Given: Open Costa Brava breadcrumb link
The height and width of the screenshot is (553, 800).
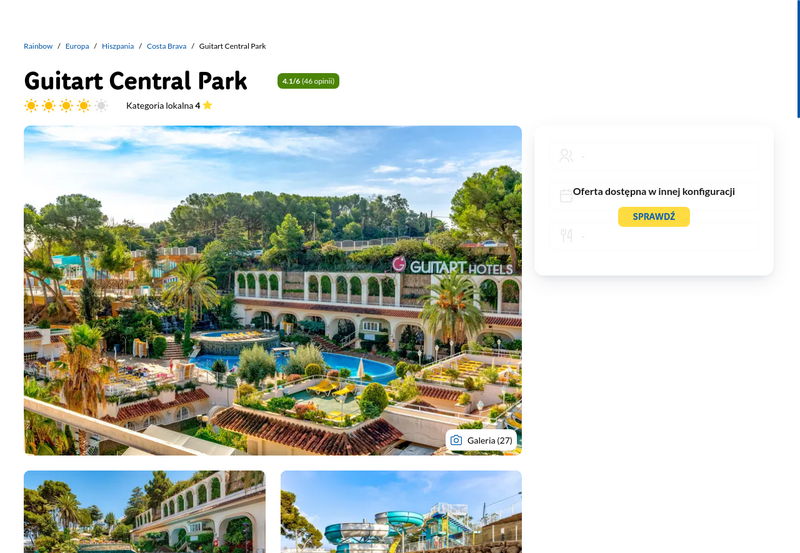Looking at the screenshot, I should point(166,46).
